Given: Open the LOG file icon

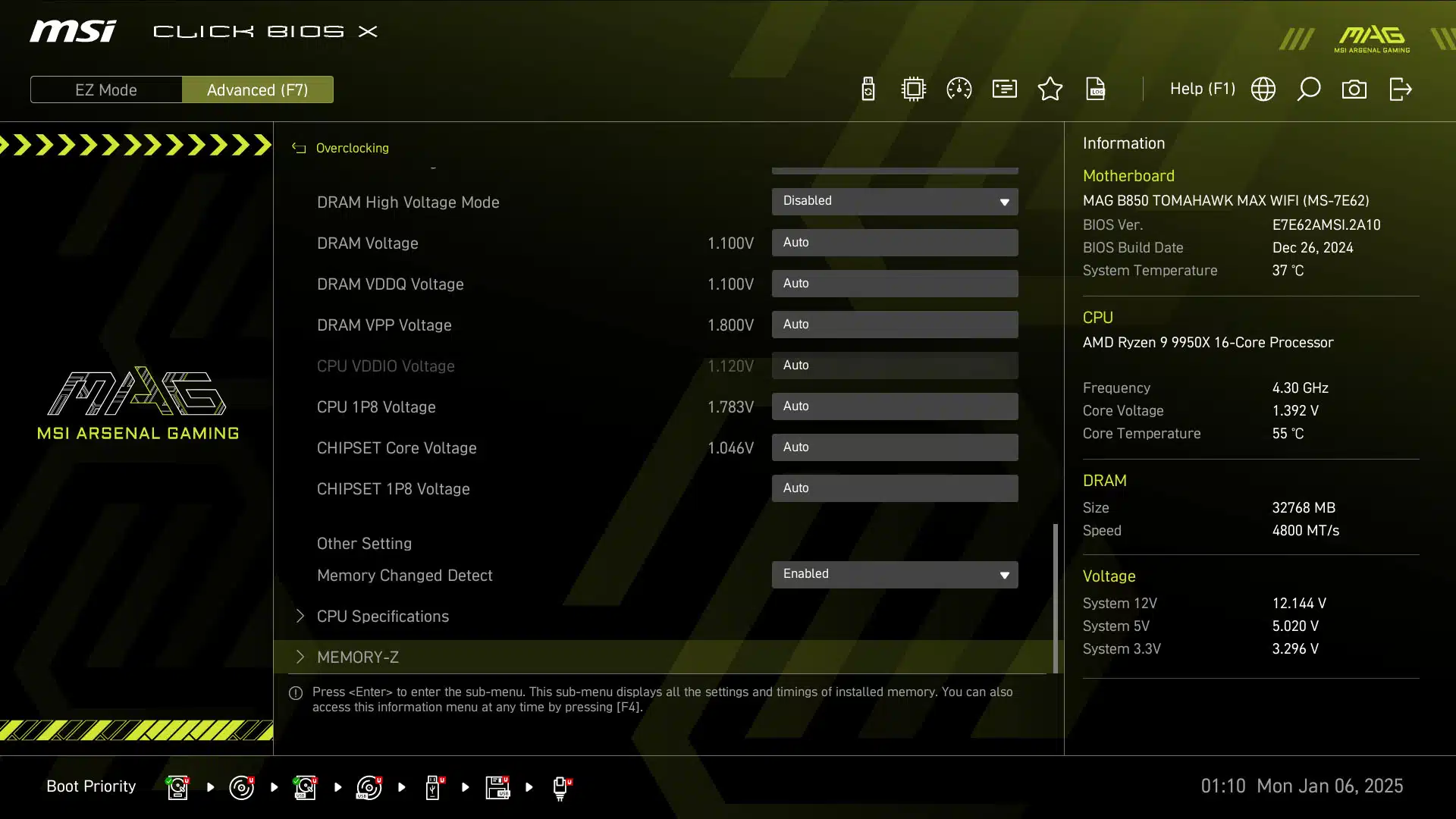Looking at the screenshot, I should tap(1096, 89).
